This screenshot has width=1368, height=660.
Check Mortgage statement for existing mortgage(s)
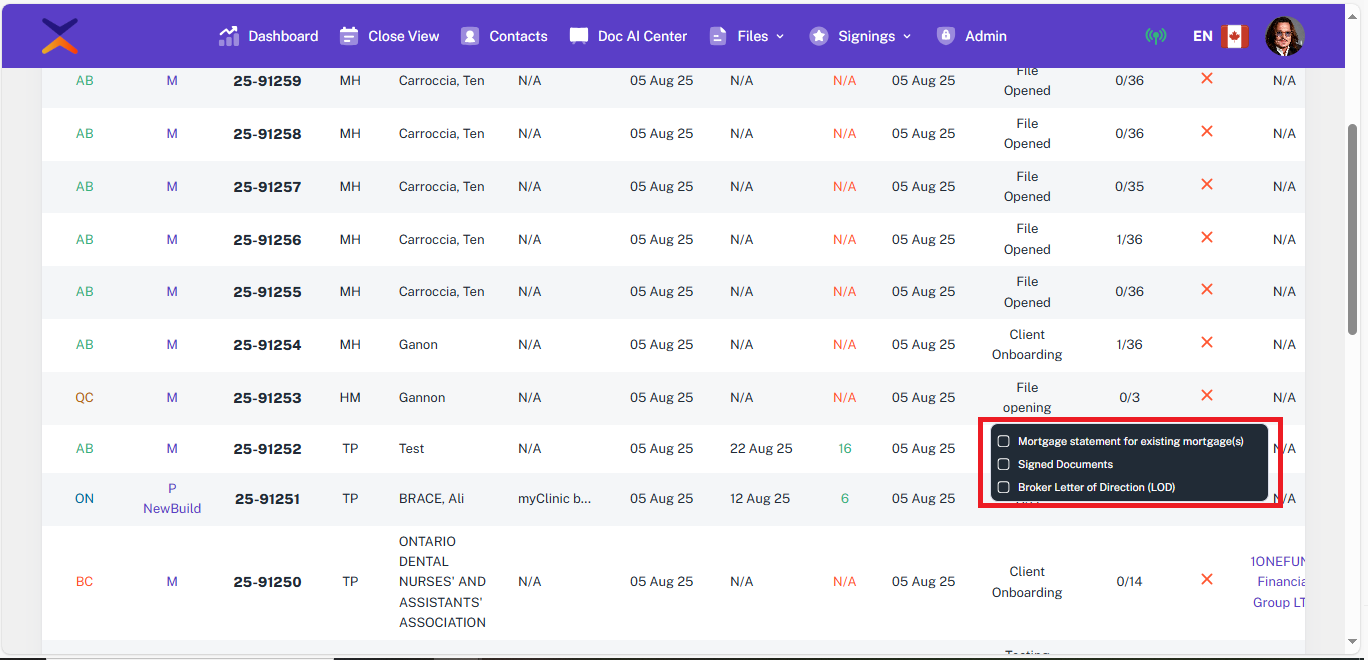click(1004, 441)
